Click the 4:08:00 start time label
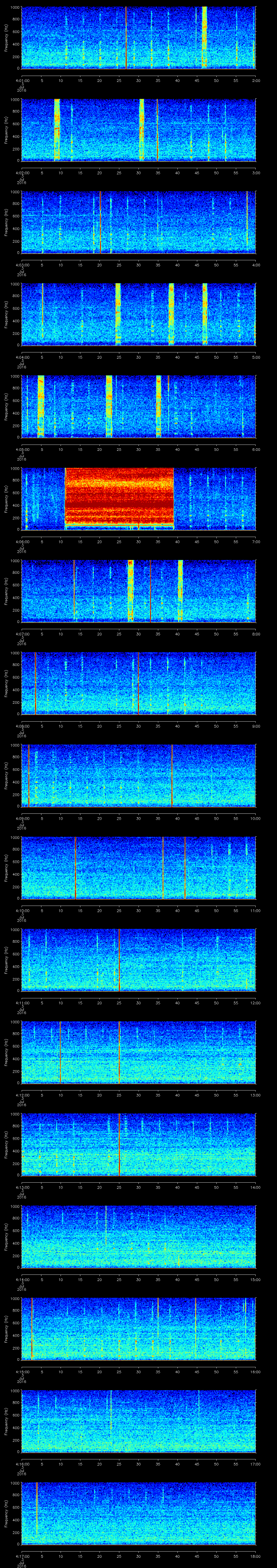Viewport: 277px width, 1568px height. [22, 726]
